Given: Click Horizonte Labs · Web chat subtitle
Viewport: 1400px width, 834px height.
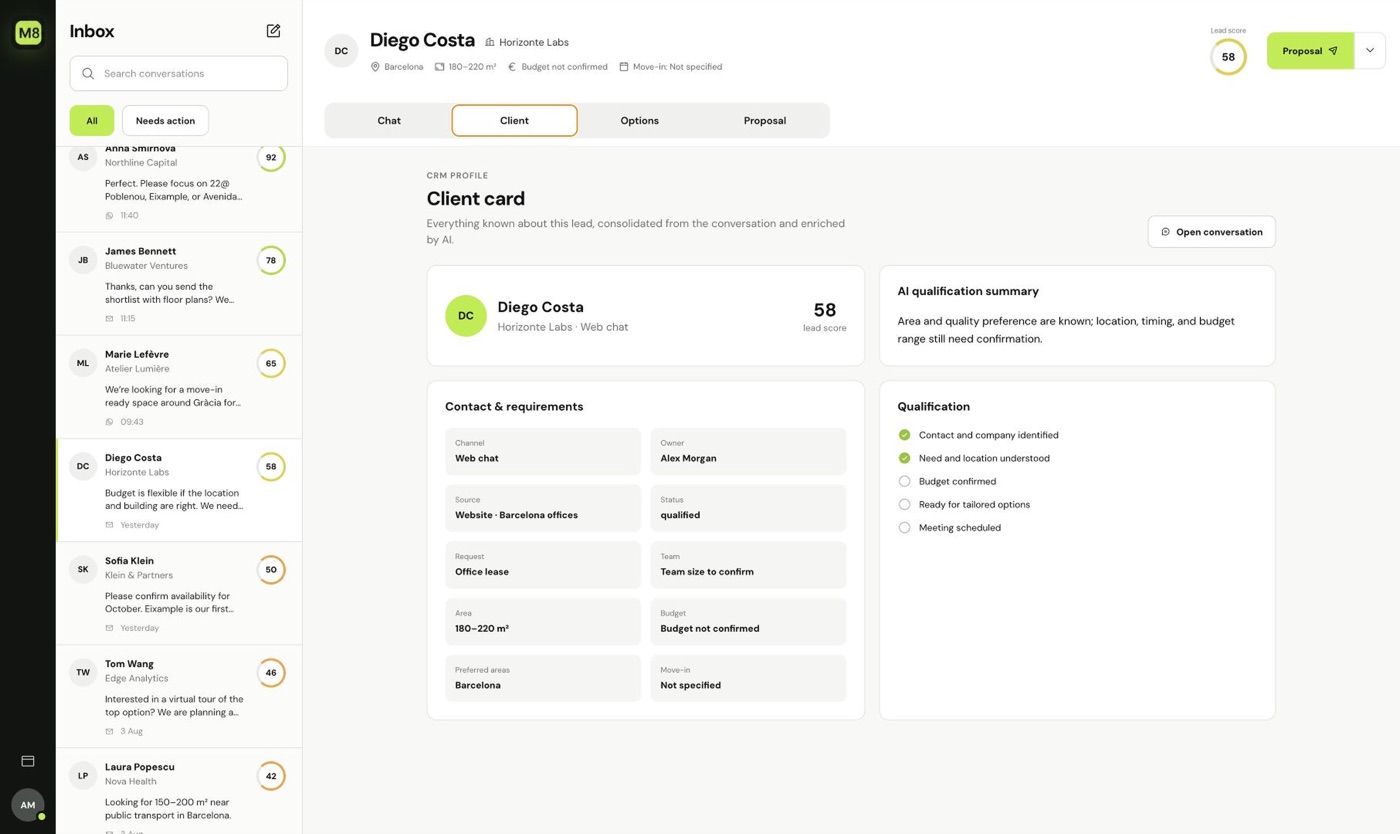Looking at the screenshot, I should click(563, 327).
